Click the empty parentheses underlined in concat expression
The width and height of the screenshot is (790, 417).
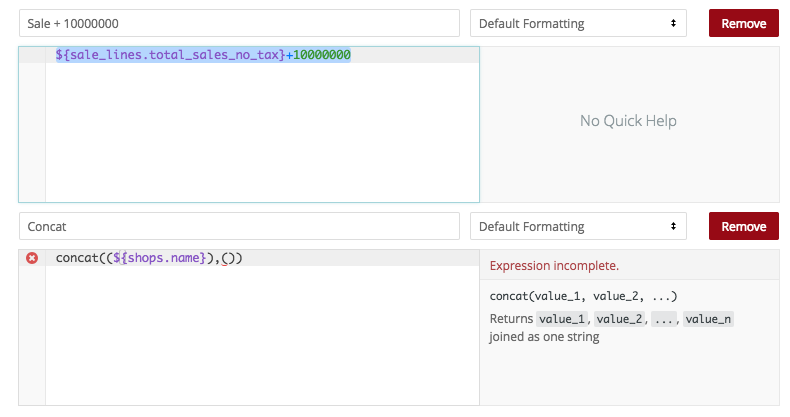[x=228, y=258]
